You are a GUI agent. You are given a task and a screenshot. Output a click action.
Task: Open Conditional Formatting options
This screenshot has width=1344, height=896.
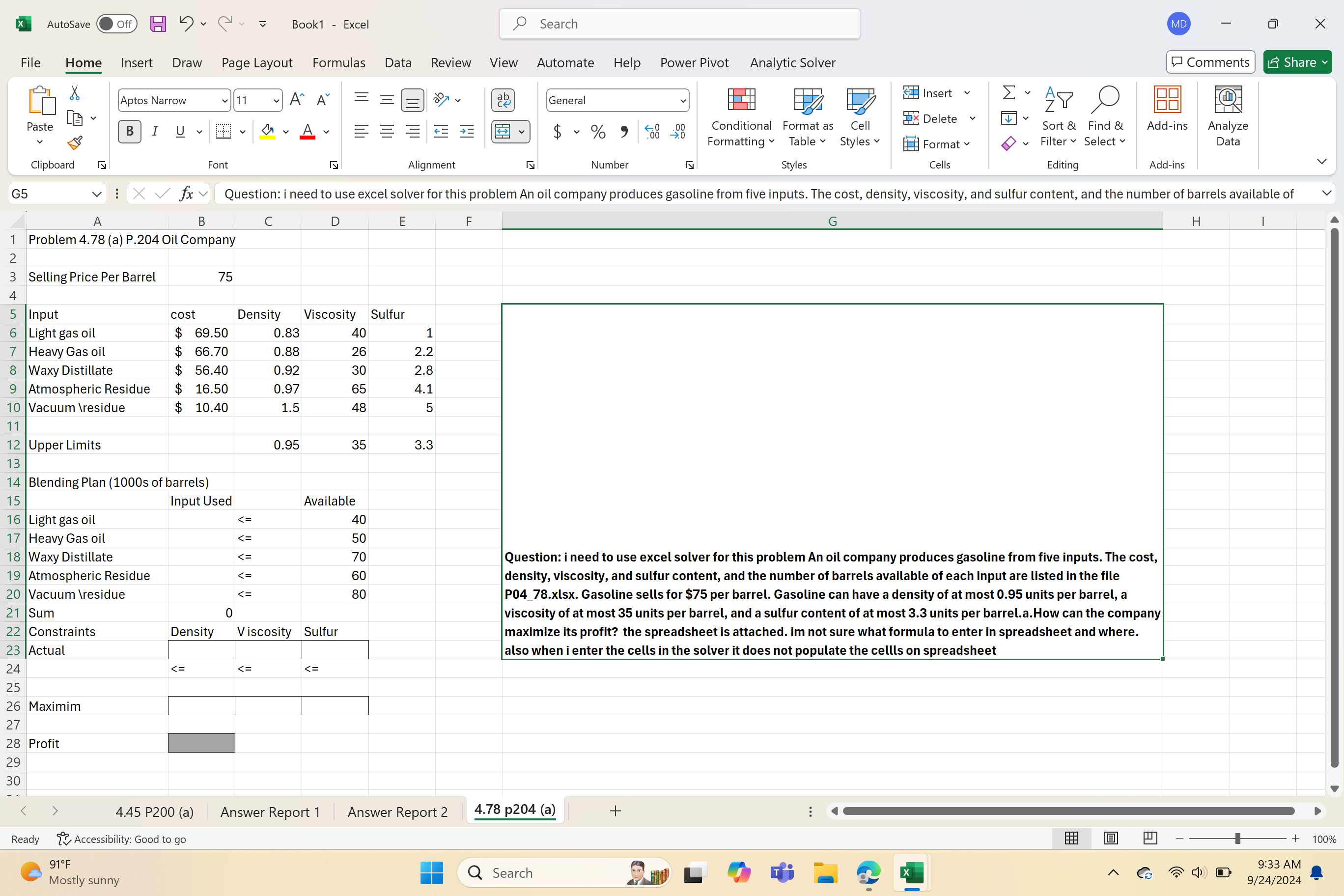point(741,117)
